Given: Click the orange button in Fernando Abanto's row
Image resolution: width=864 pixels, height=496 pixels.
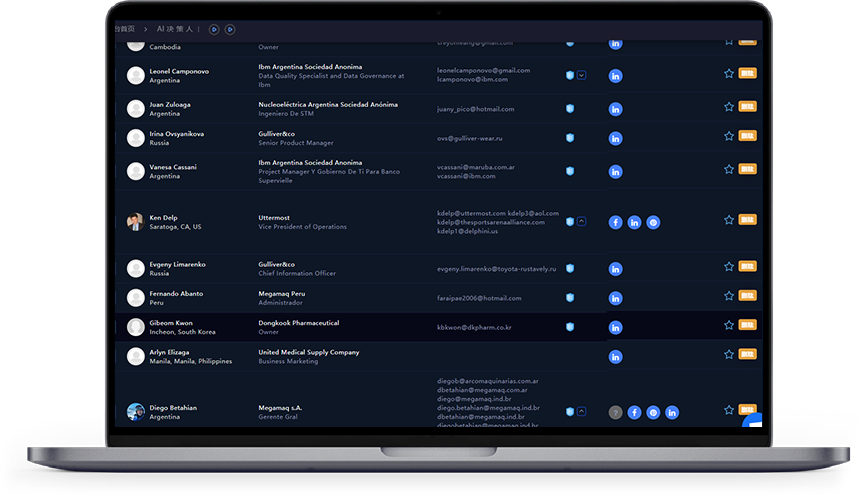Looking at the screenshot, I should pyautogui.click(x=747, y=295).
